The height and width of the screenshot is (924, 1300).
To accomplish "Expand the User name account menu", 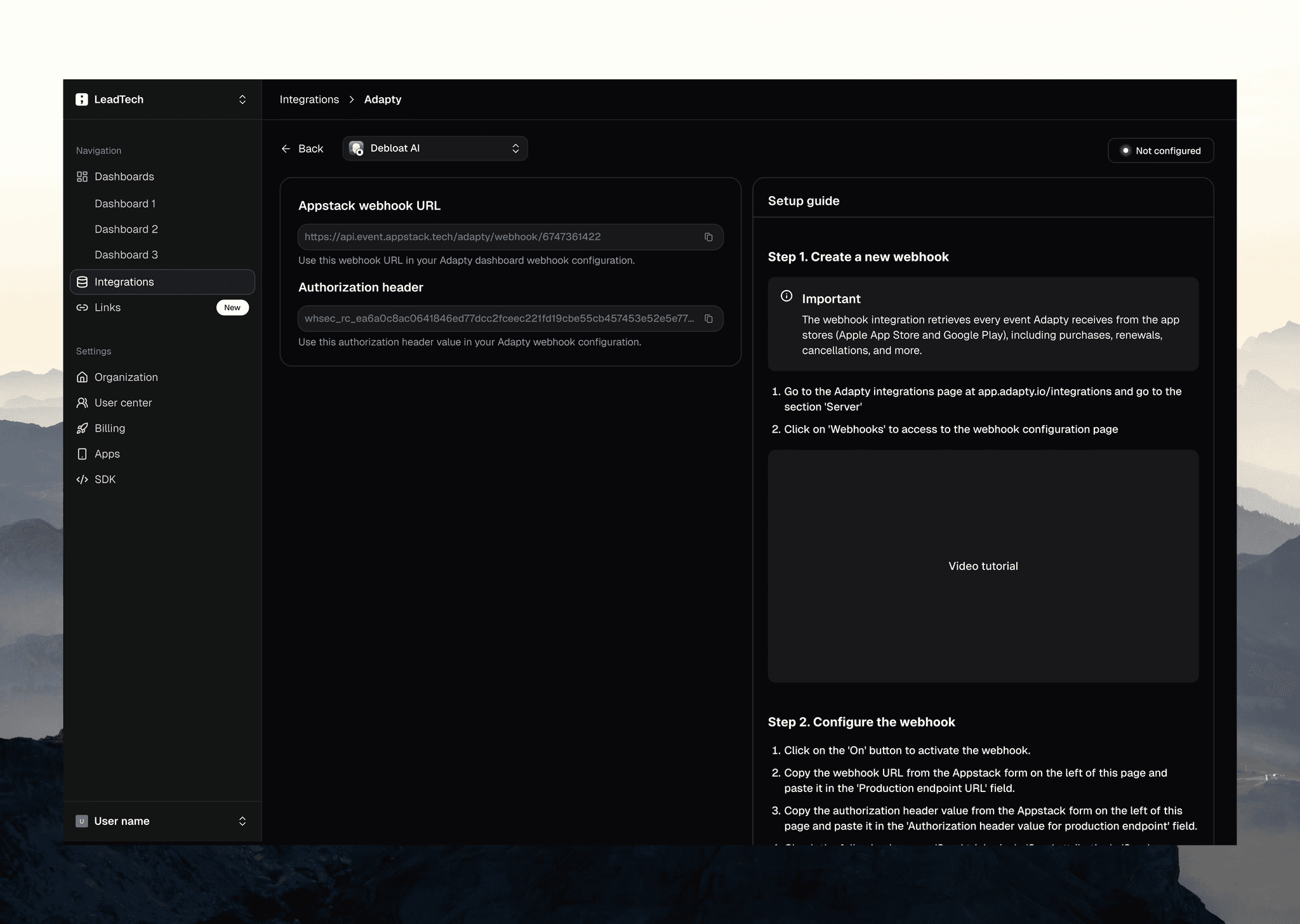I will [x=242, y=821].
